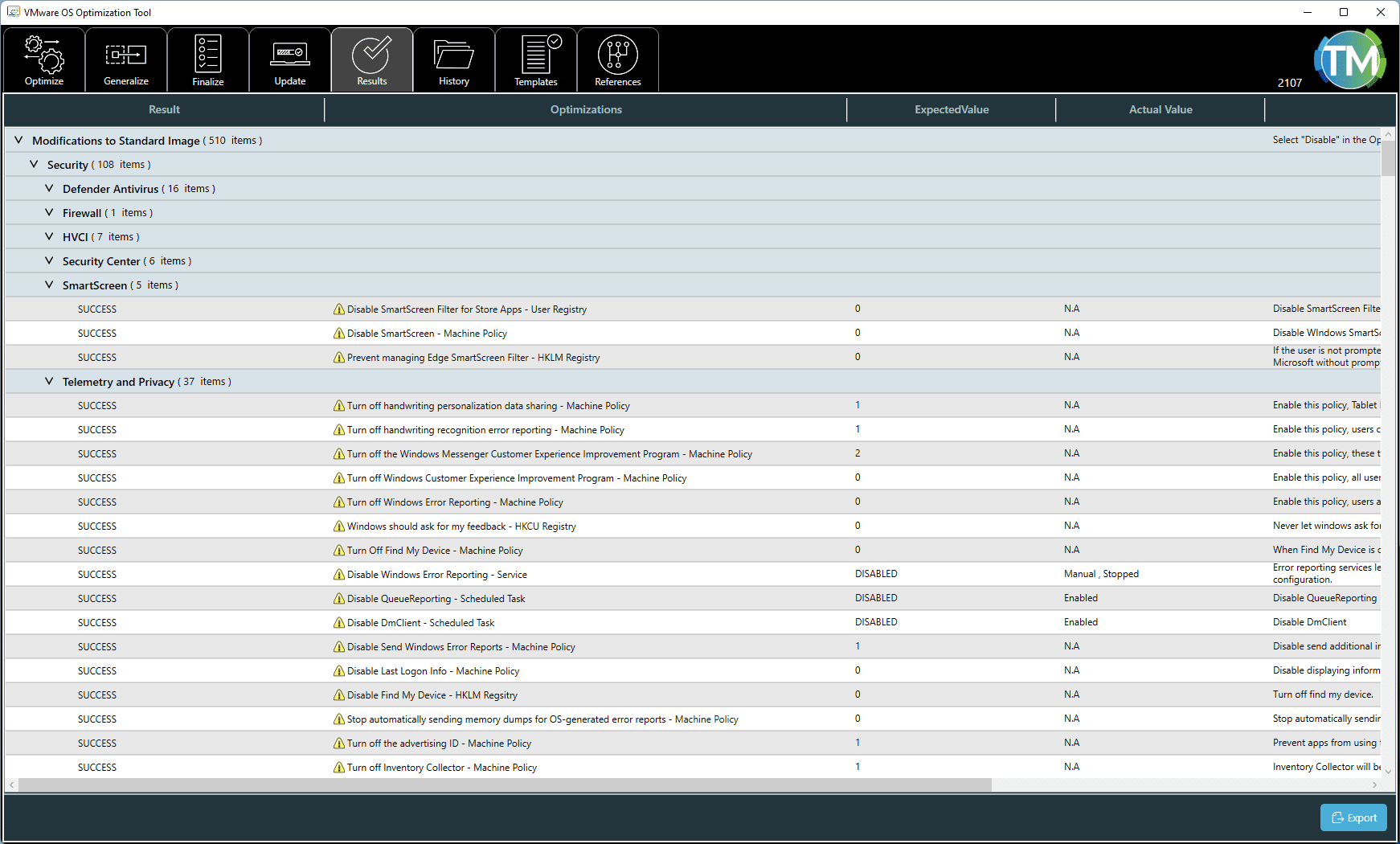
Task: Click the warning icon beside Disable DmClient
Action: pyautogui.click(x=339, y=623)
